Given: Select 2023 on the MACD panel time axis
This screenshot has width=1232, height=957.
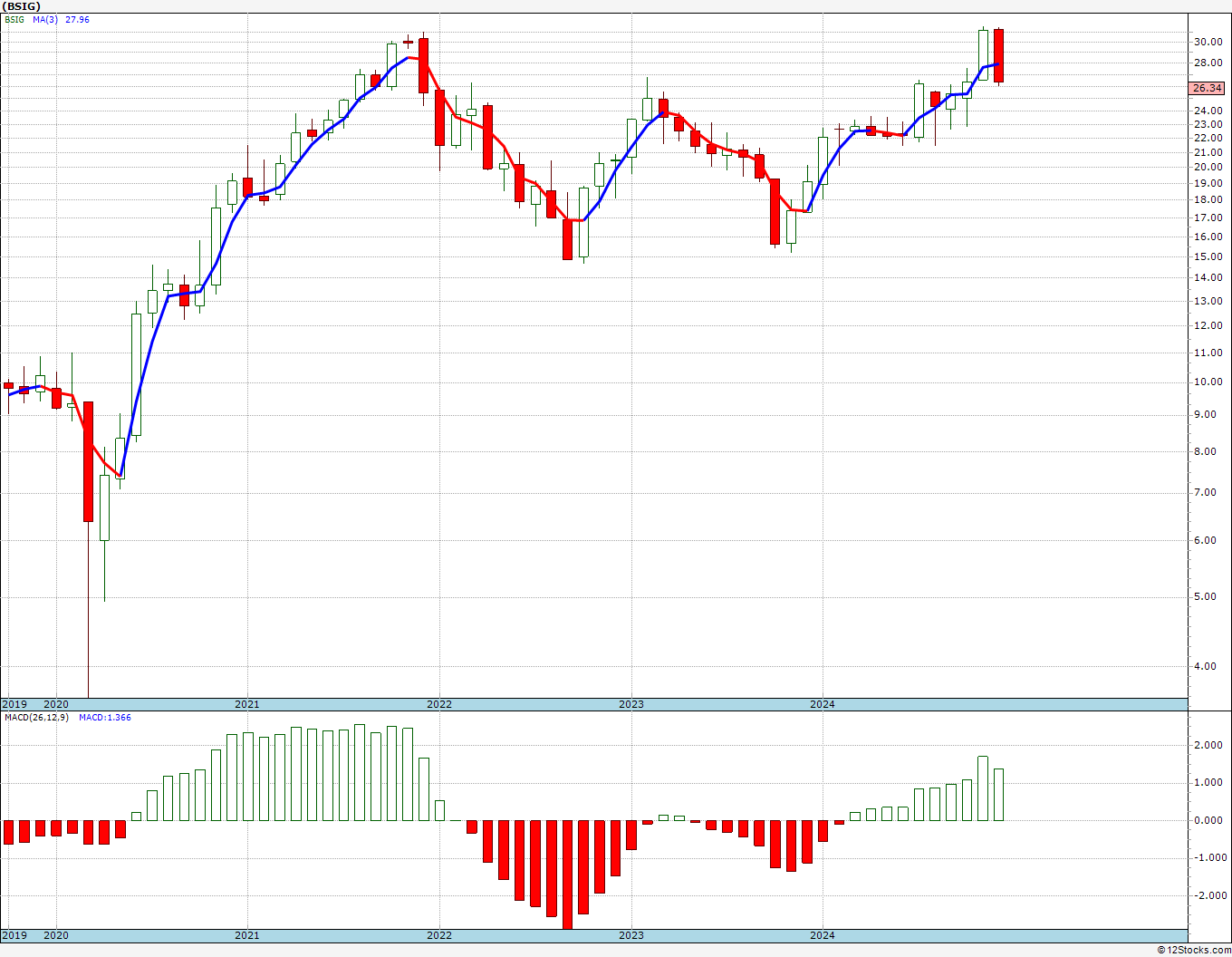Looking at the screenshot, I should 631,935.
